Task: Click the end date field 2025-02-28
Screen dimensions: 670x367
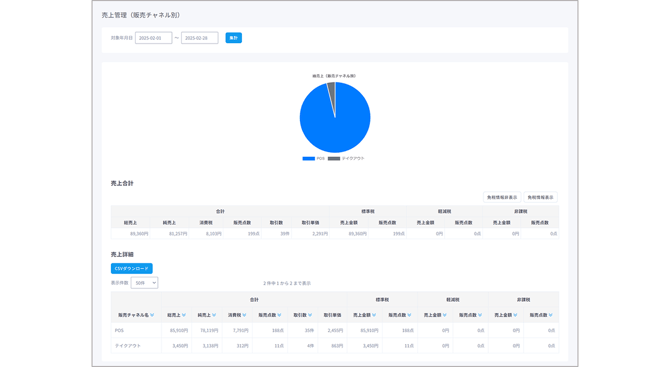Action: coord(200,38)
